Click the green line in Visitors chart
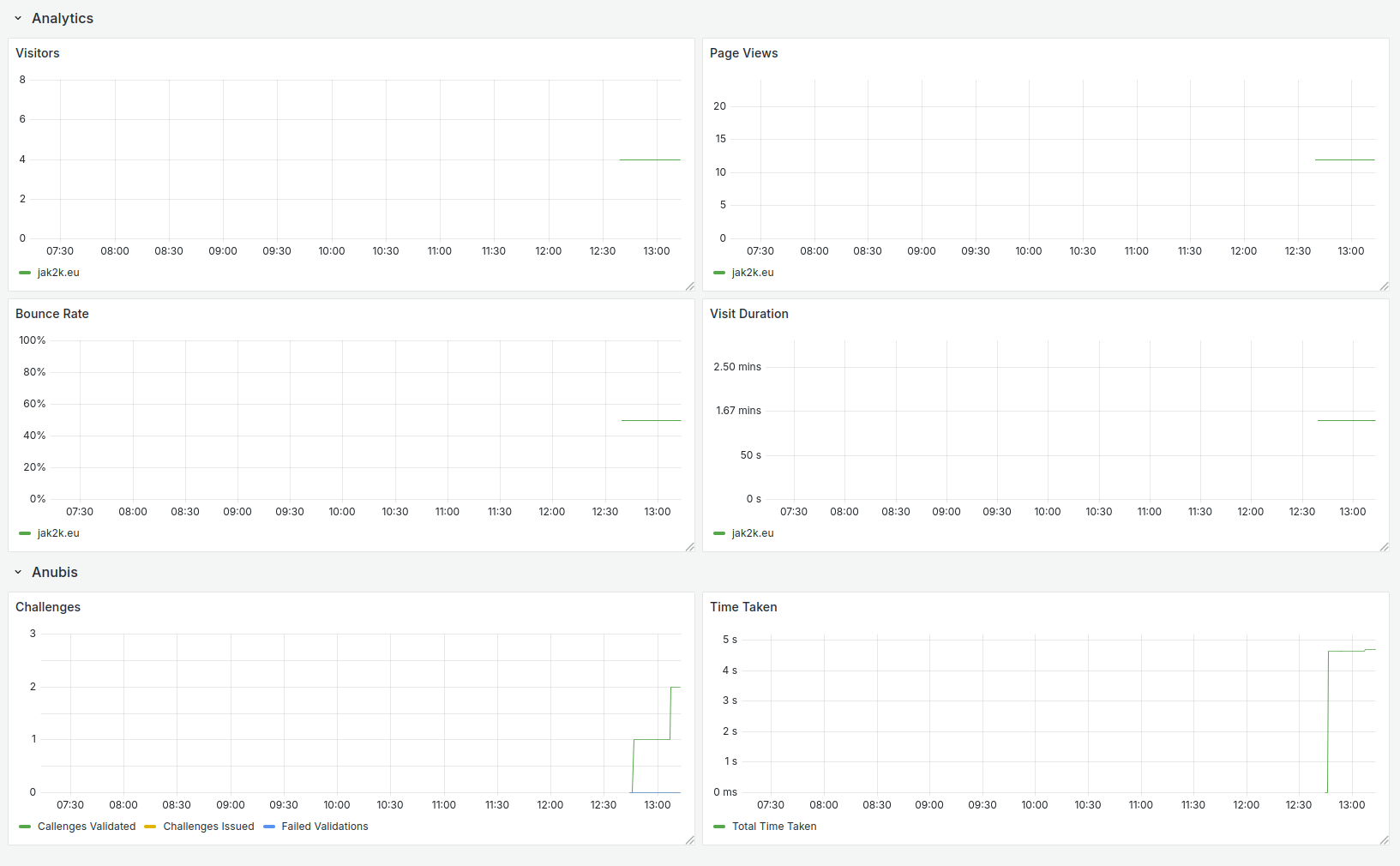The height and width of the screenshot is (866, 1400). pyautogui.click(x=649, y=159)
